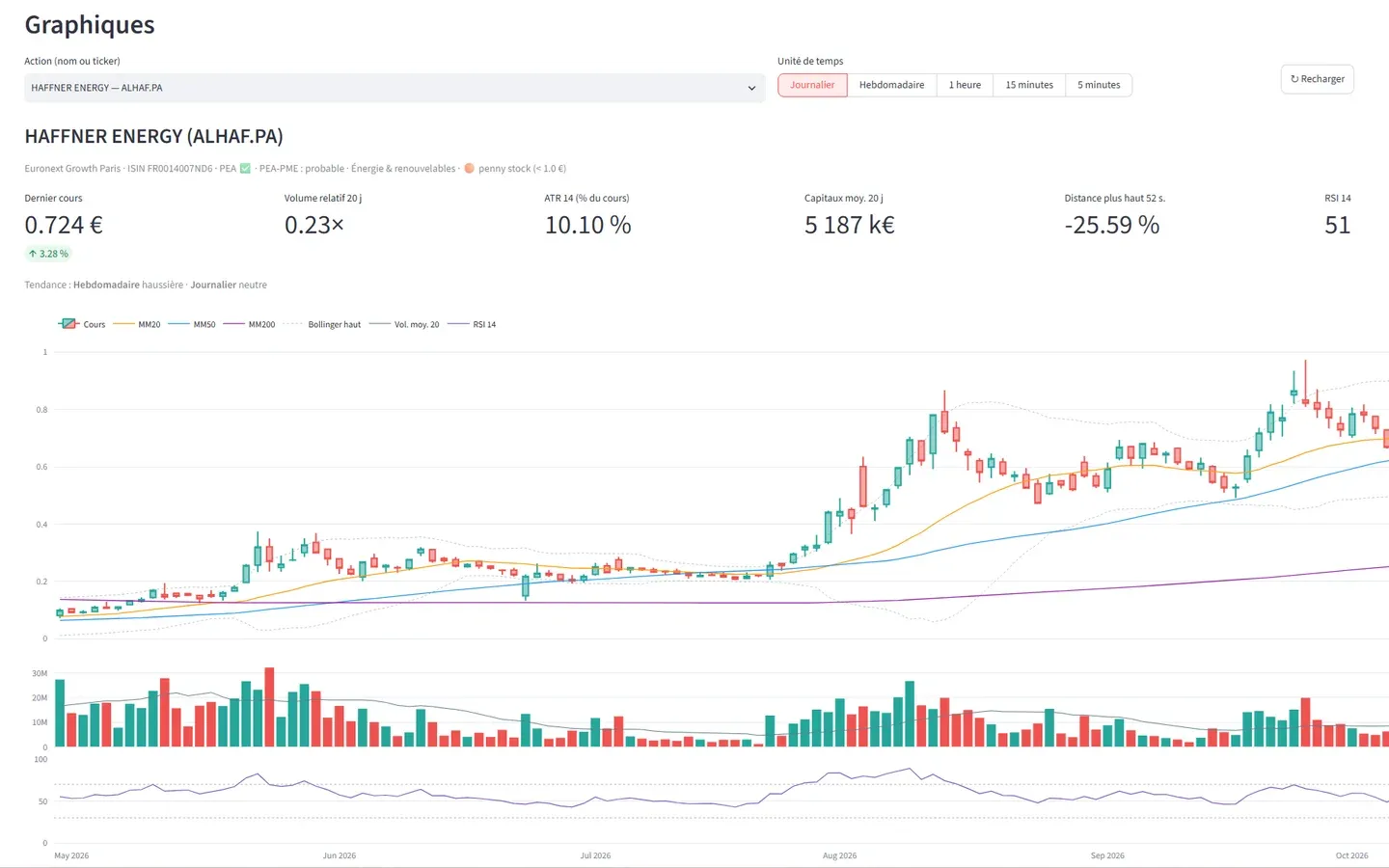Screen dimensions: 1389x868
Task: Click the Graphiques page heading
Action: pyautogui.click(x=90, y=25)
